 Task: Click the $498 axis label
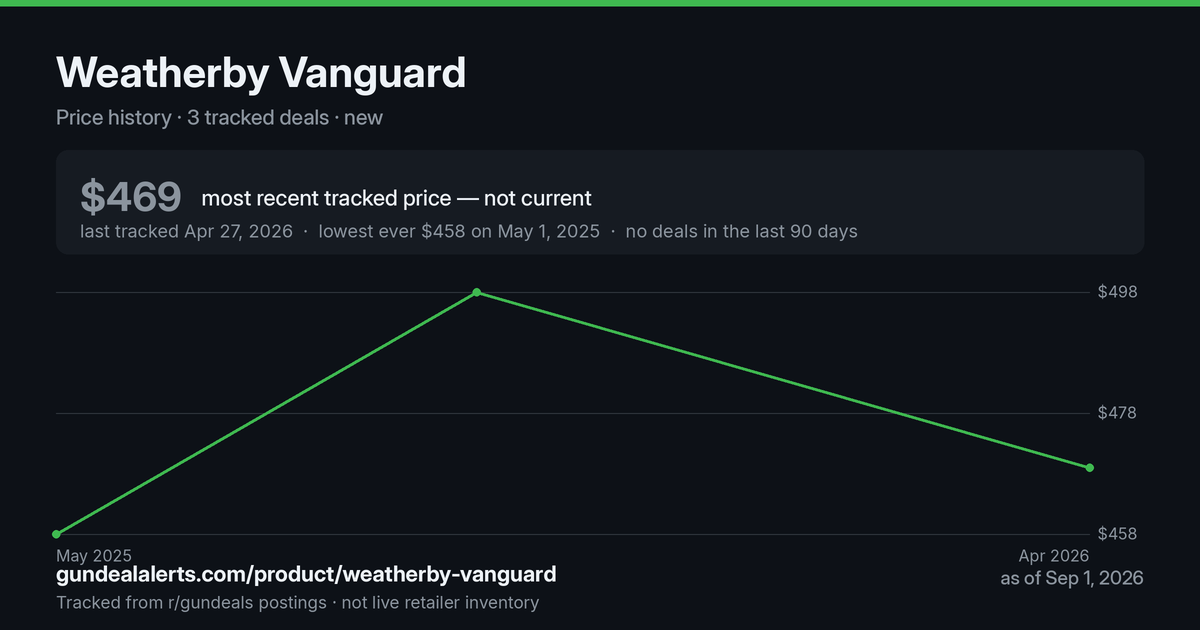click(x=1117, y=292)
